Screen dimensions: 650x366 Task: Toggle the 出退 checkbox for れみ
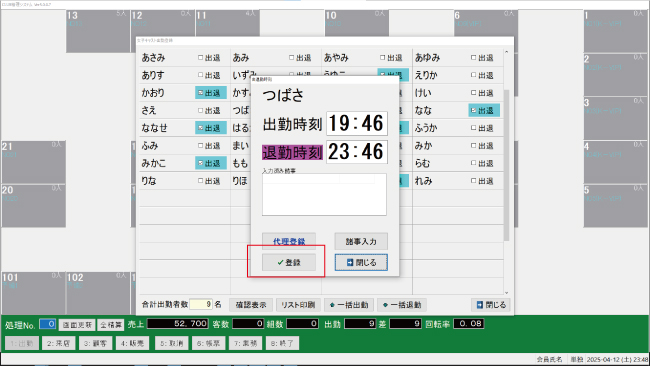tap(473, 181)
